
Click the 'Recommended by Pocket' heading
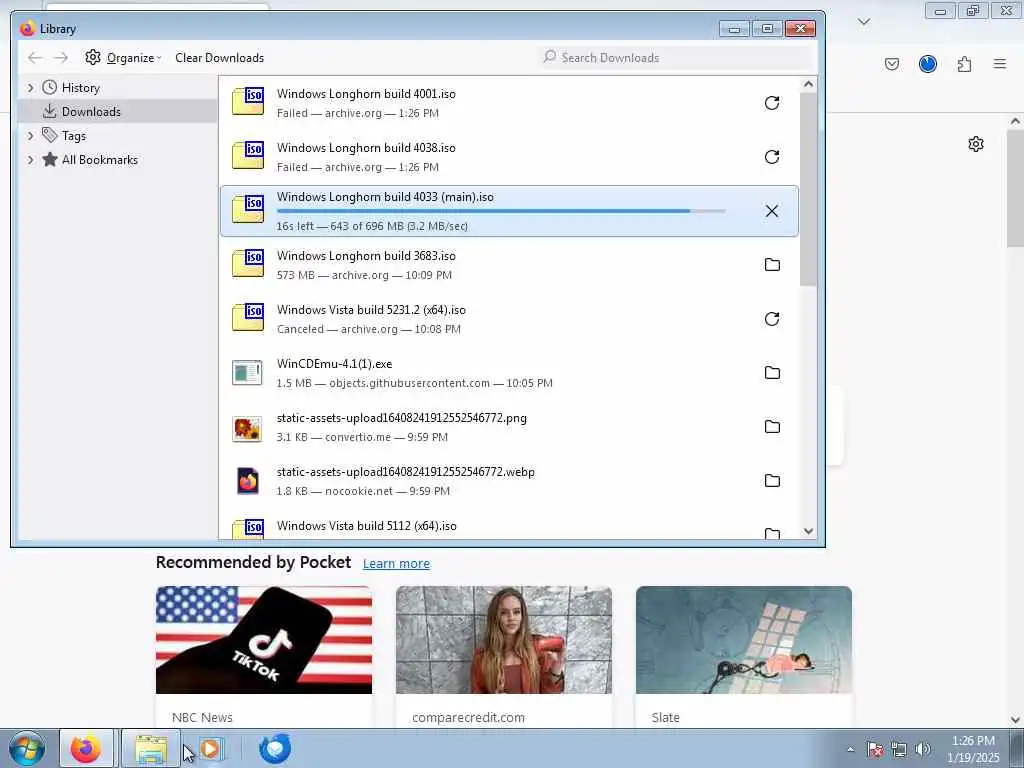tap(253, 562)
